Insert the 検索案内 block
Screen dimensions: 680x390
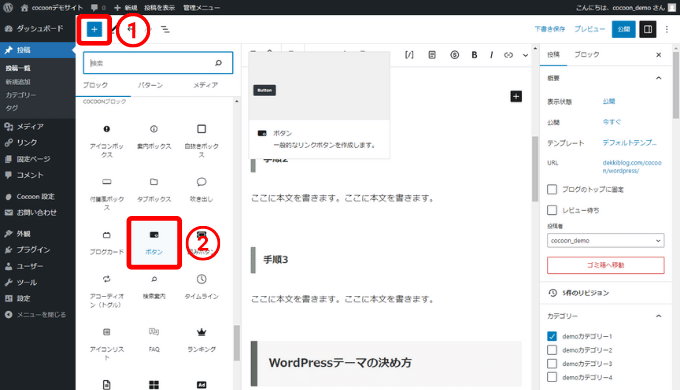point(154,287)
